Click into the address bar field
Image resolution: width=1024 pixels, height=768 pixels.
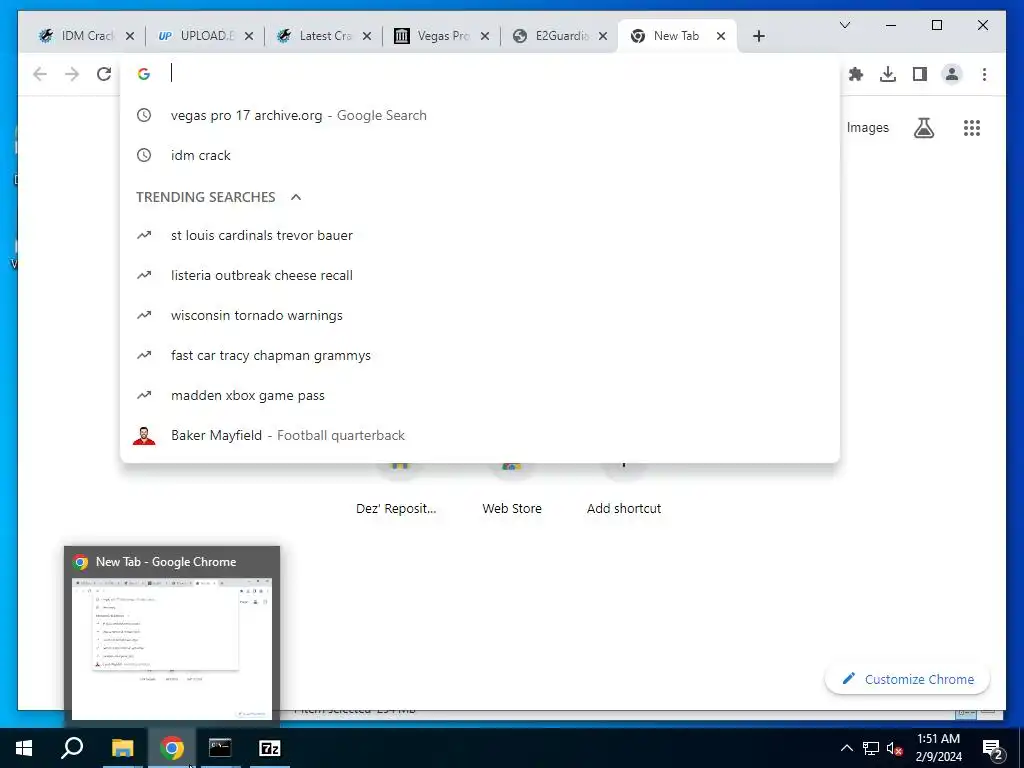[x=480, y=73]
